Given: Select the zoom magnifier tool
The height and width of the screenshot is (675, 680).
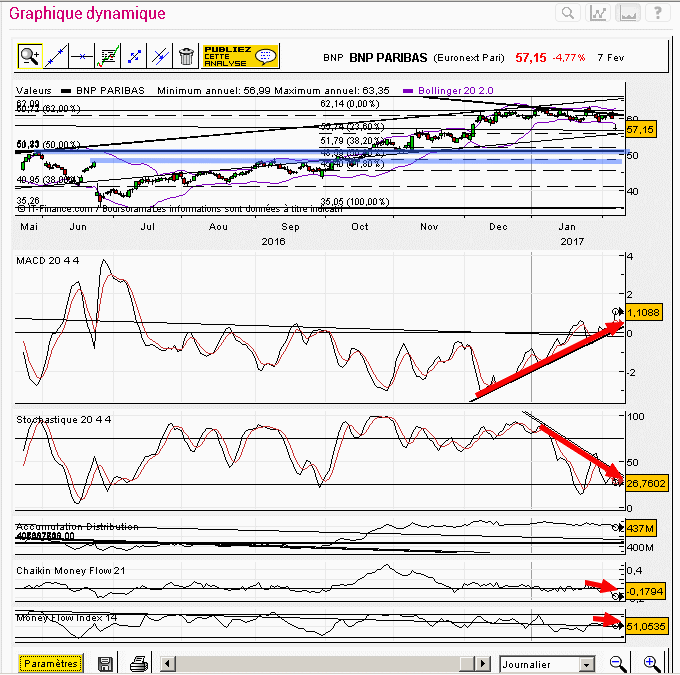Looking at the screenshot, I should [x=30, y=56].
